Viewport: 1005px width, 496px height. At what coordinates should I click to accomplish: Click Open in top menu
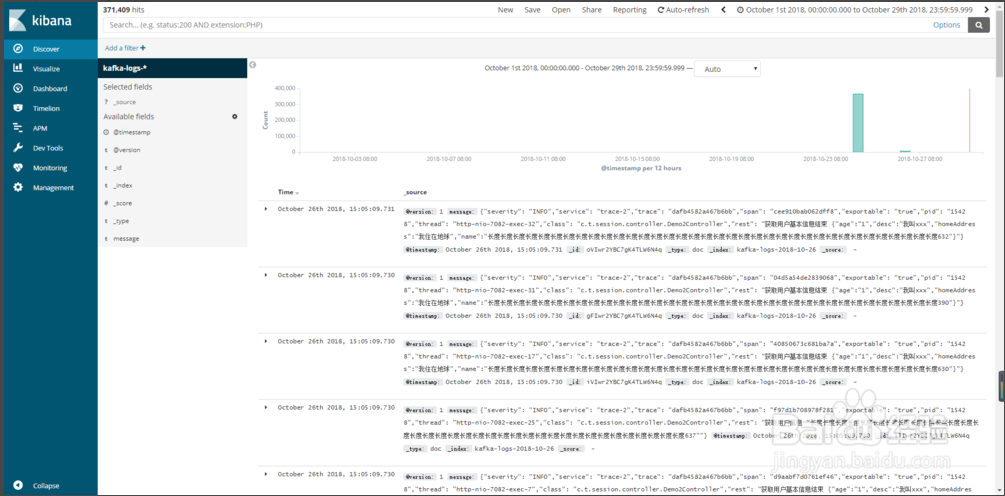pyautogui.click(x=561, y=10)
